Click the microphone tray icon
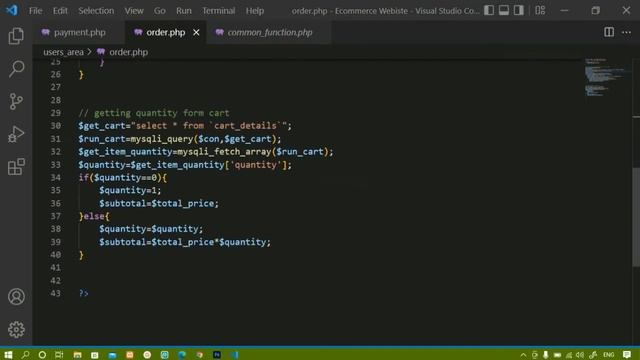 point(545,355)
